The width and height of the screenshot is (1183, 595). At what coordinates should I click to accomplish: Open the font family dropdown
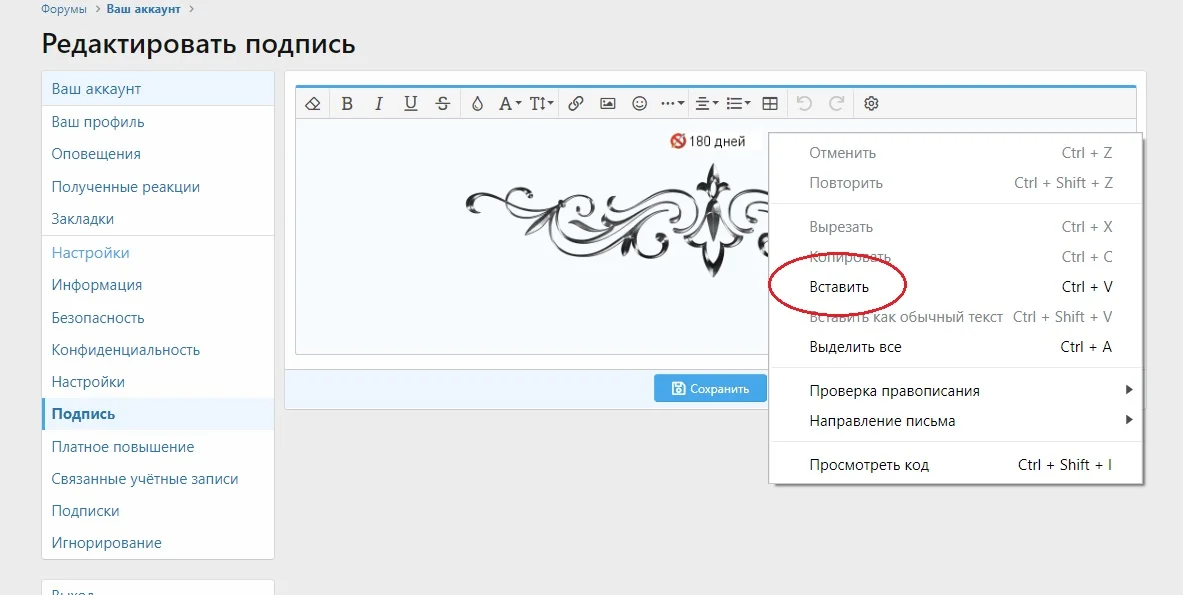click(509, 103)
